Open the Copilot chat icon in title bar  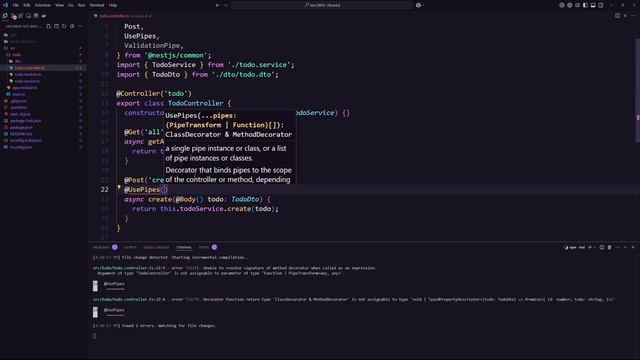pyautogui.click(x=418, y=5)
